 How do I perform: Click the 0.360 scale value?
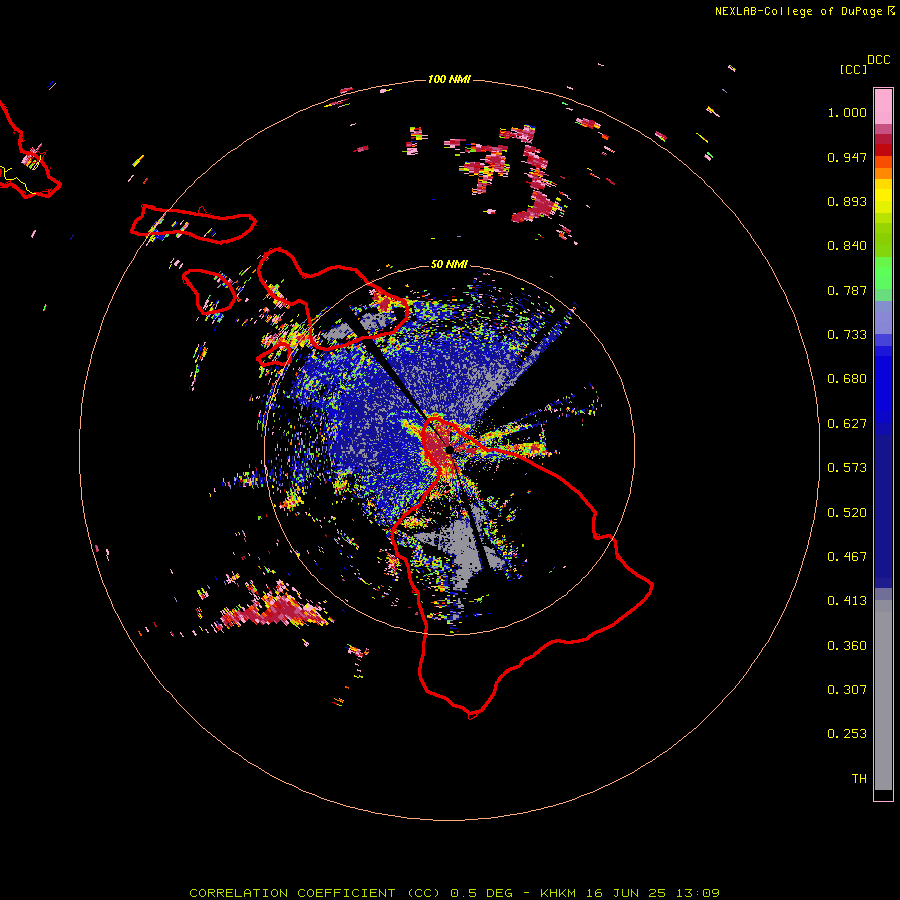pos(847,646)
